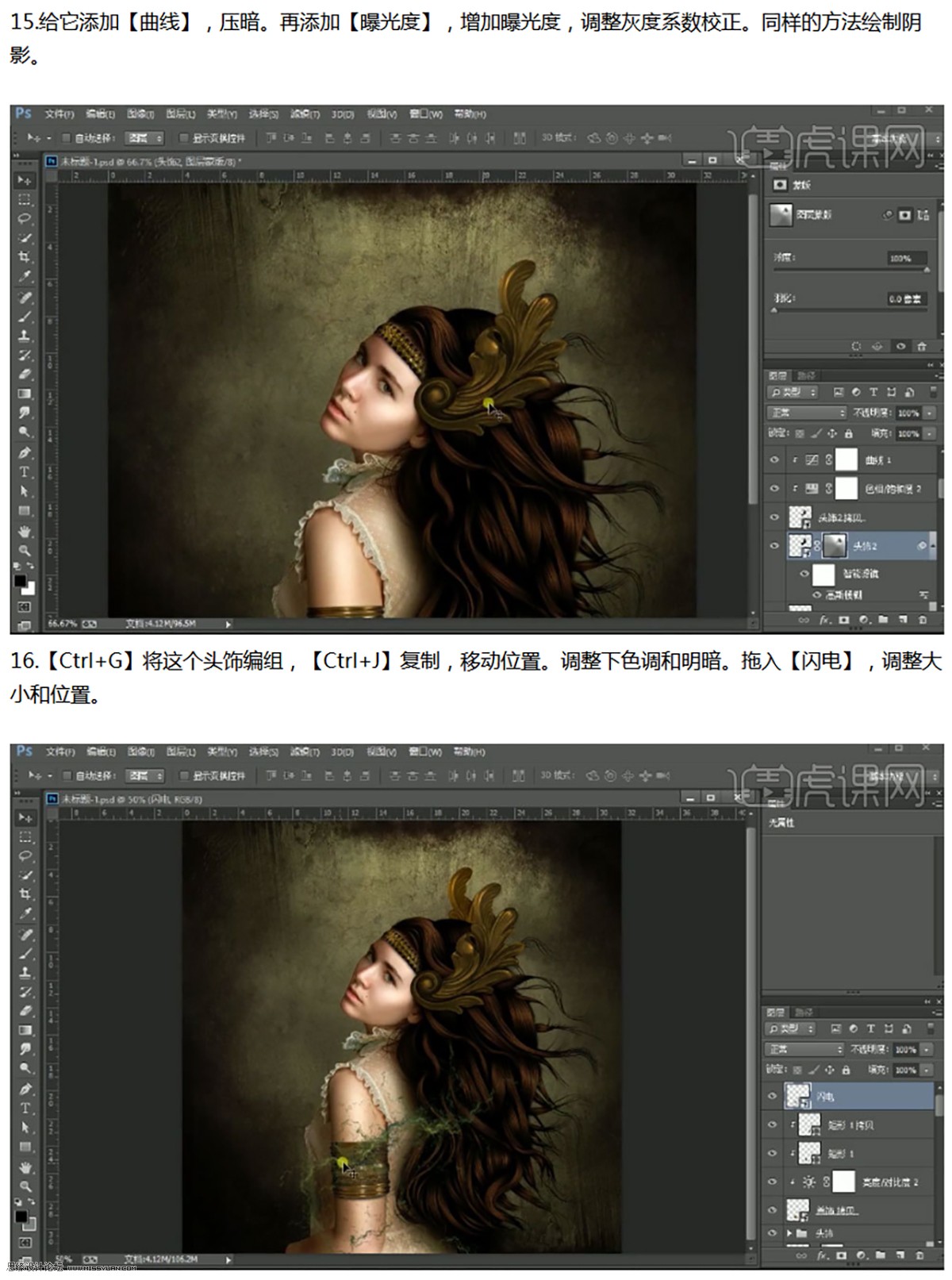This screenshot has height=1280, width=952.
Task: Select the Eraser tool in upper screenshot
Action: click(25, 375)
